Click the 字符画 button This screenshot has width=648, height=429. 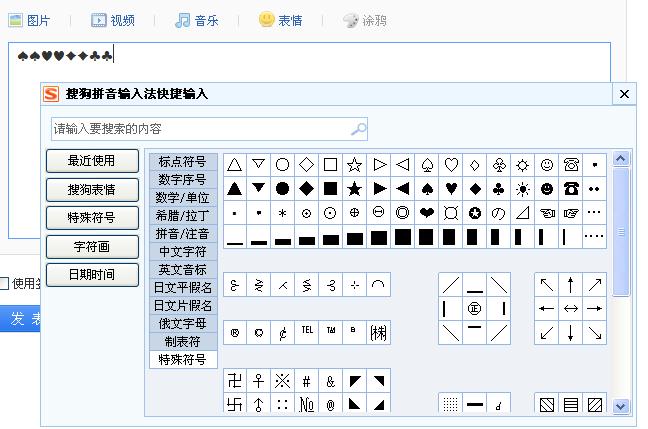(92, 247)
